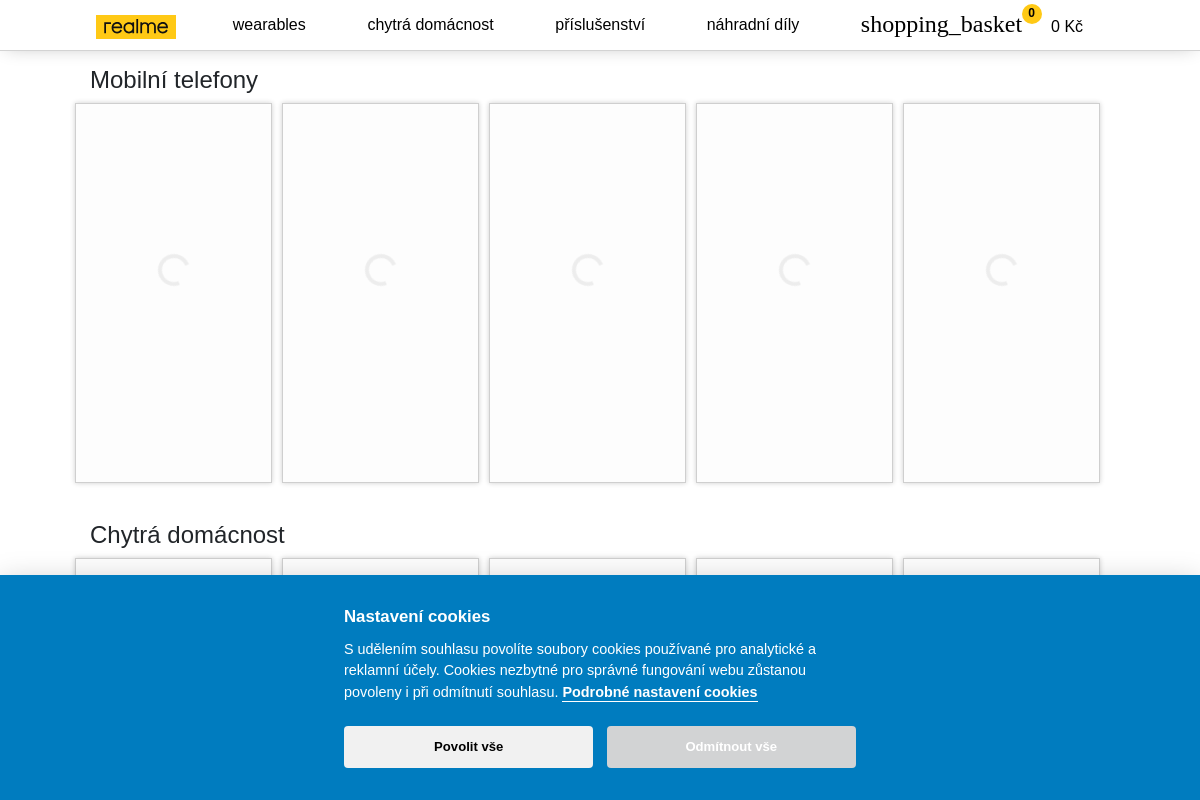Select fifth Mobilní telefony product card
This screenshot has width=1200, height=800.
click(1001, 293)
